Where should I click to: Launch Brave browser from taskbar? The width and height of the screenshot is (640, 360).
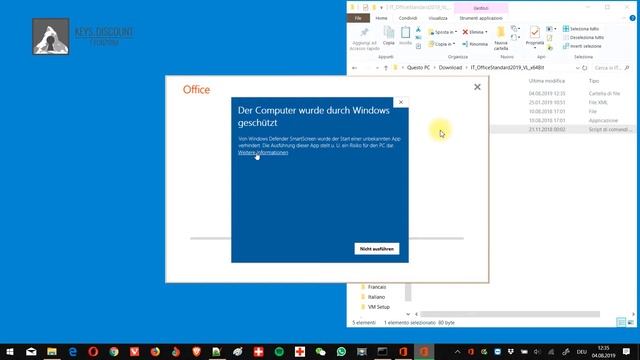(x=196, y=351)
